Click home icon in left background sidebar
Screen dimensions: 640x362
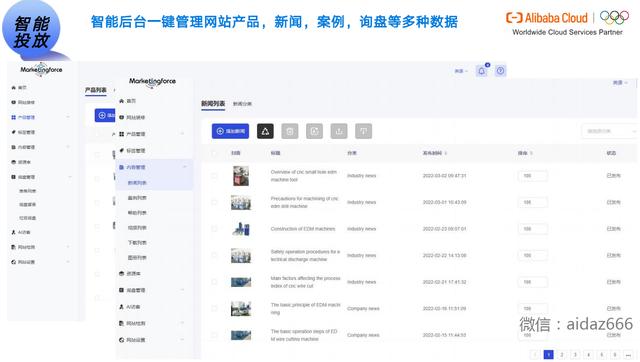13,87
